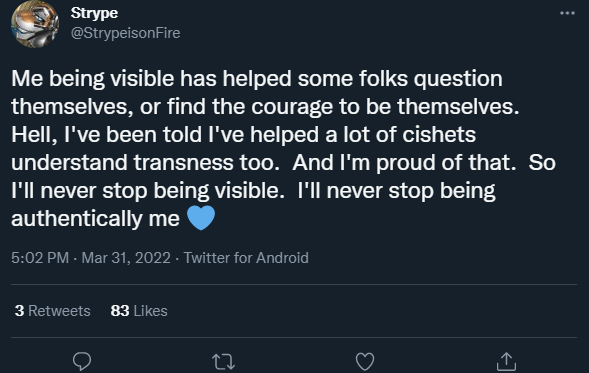Open Strype's profile avatar picture

coord(35,24)
